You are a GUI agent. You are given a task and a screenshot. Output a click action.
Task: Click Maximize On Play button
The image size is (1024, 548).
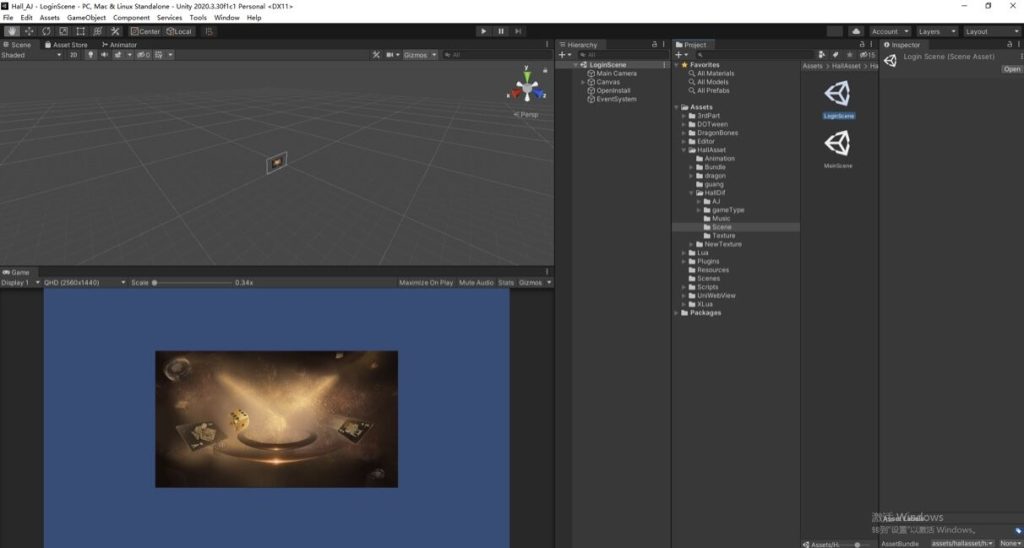pyautogui.click(x=426, y=283)
